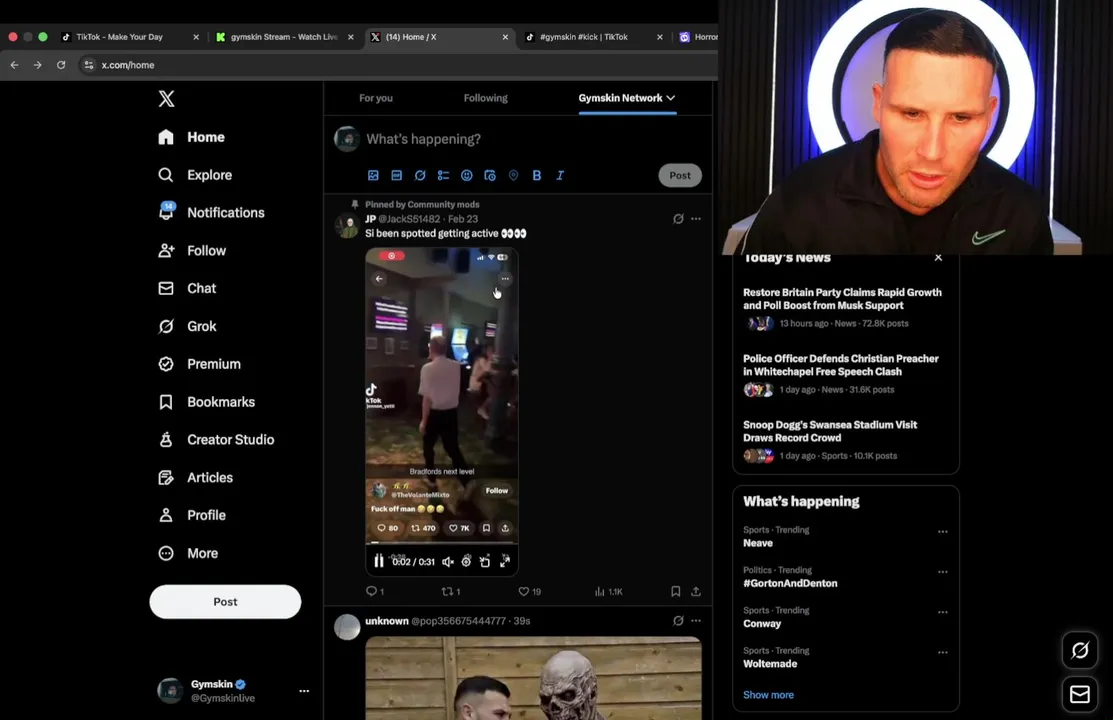
Task: Open Restore Britain Party news story
Action: [x=843, y=299]
